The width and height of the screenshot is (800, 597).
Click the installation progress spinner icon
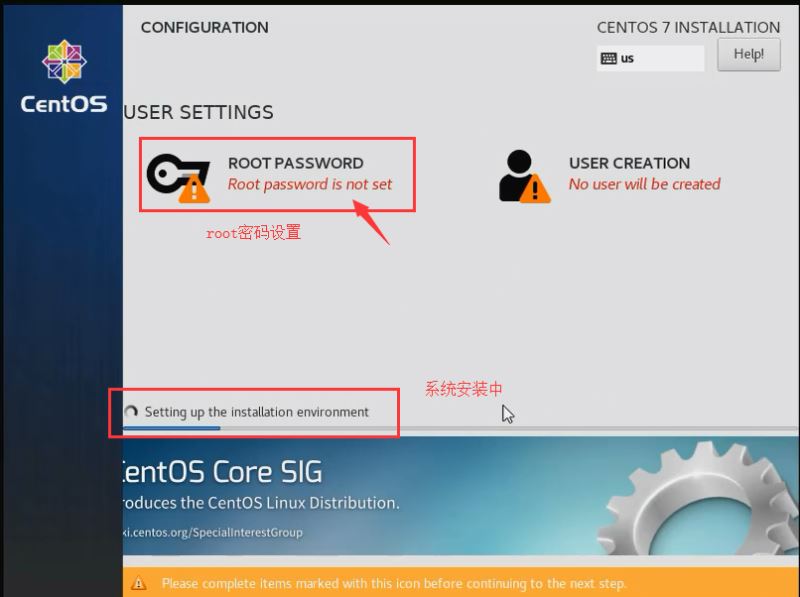[x=131, y=411]
